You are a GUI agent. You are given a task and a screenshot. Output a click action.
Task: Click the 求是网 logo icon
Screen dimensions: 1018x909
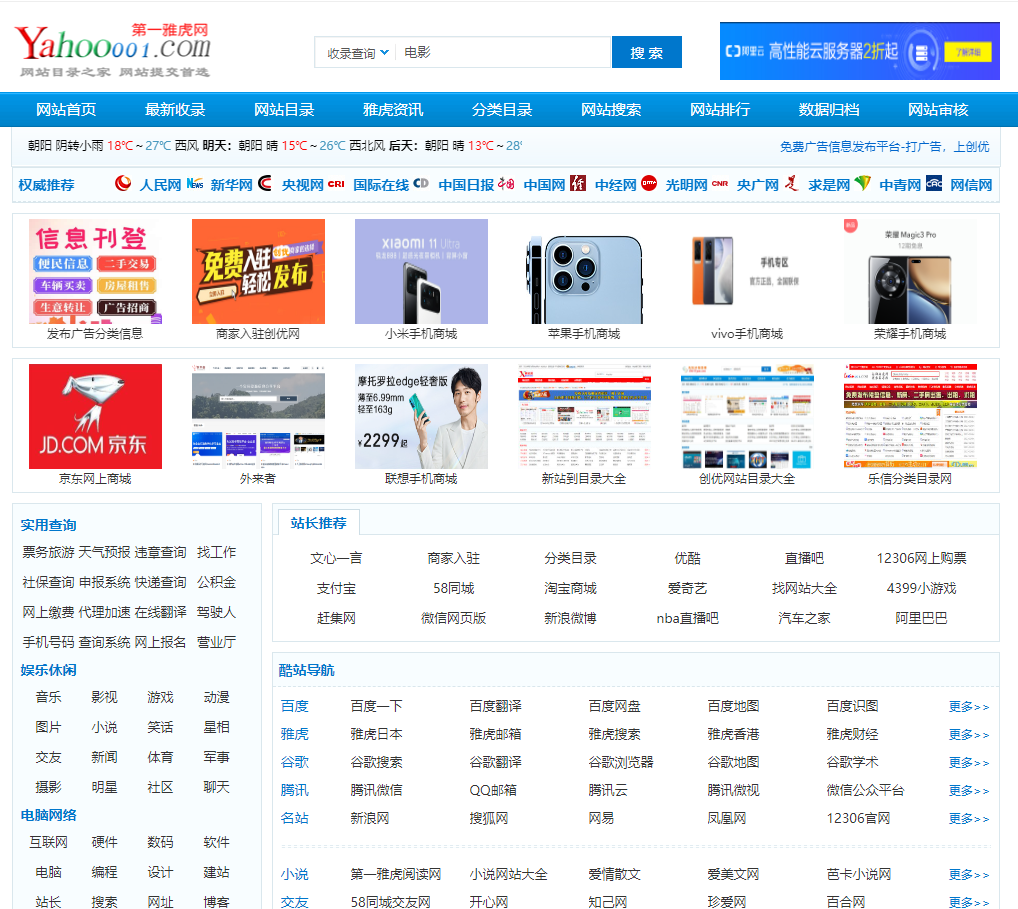pyautogui.click(x=791, y=183)
